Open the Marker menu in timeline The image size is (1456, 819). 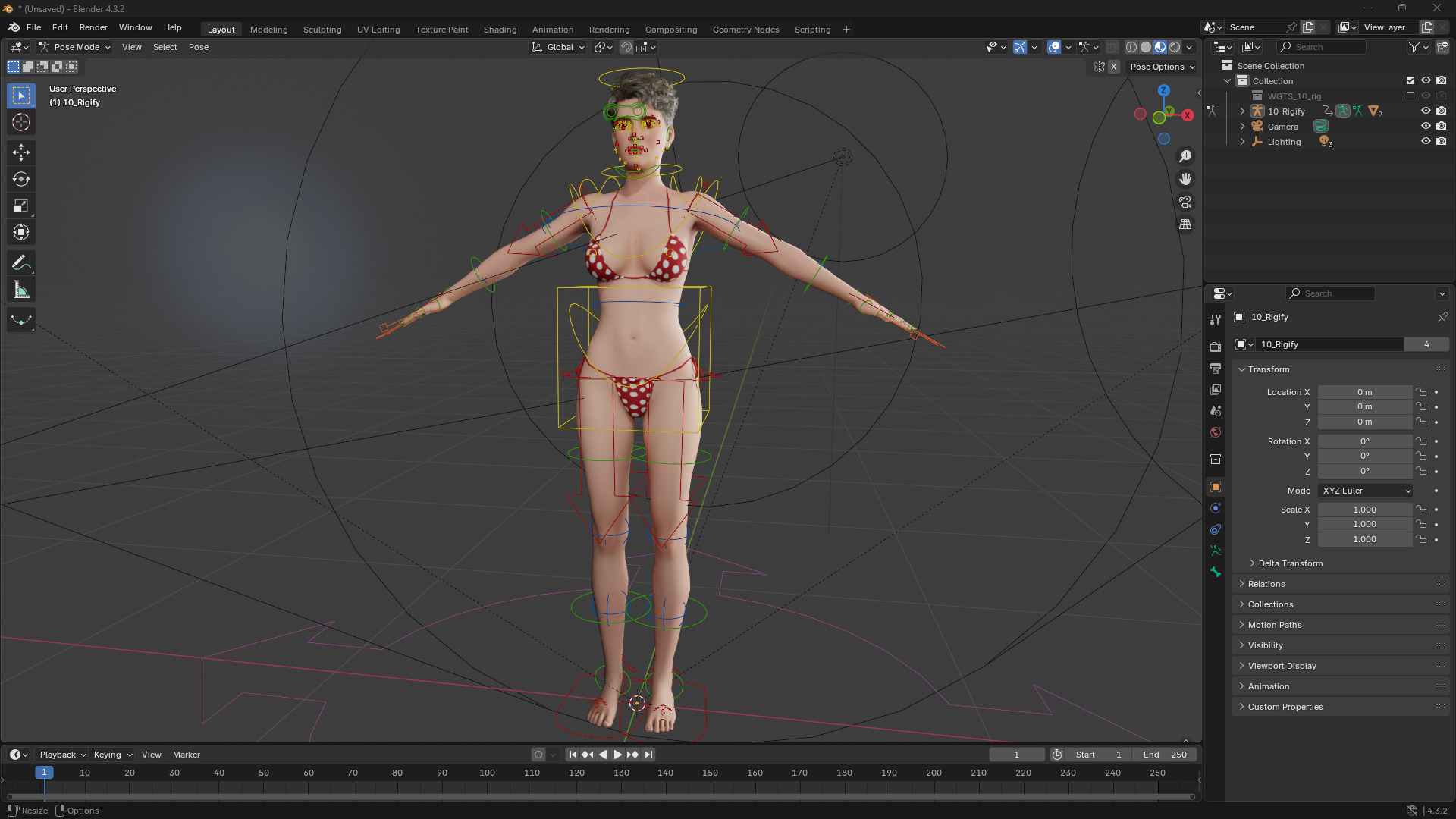(x=187, y=755)
